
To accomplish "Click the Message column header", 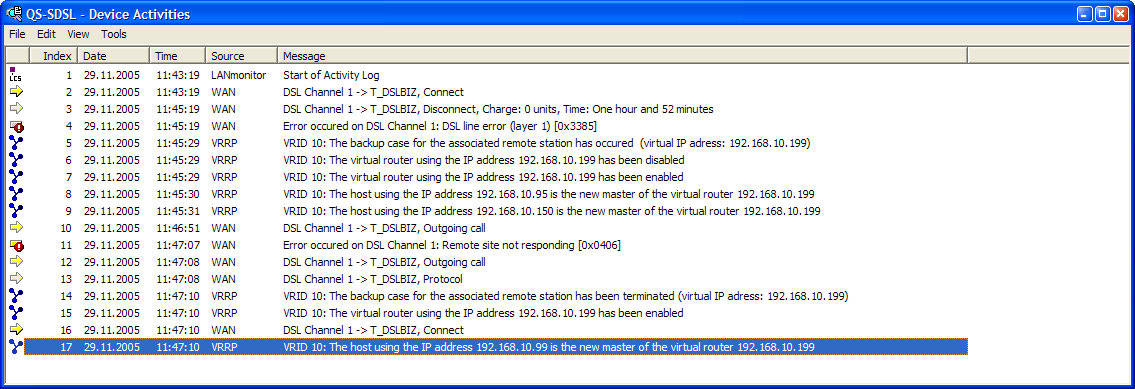I will (x=623, y=56).
